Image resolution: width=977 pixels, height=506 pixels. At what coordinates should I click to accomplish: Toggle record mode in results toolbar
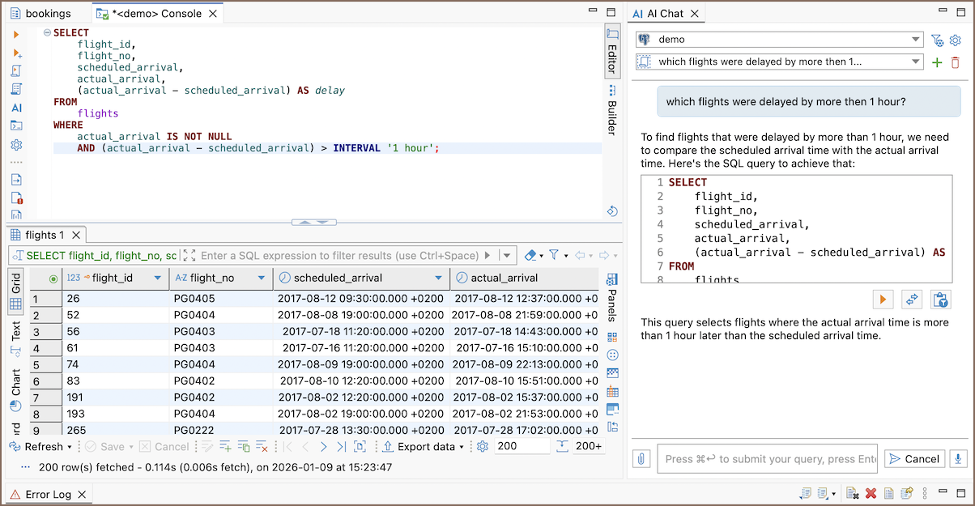pyautogui.click(x=360, y=446)
